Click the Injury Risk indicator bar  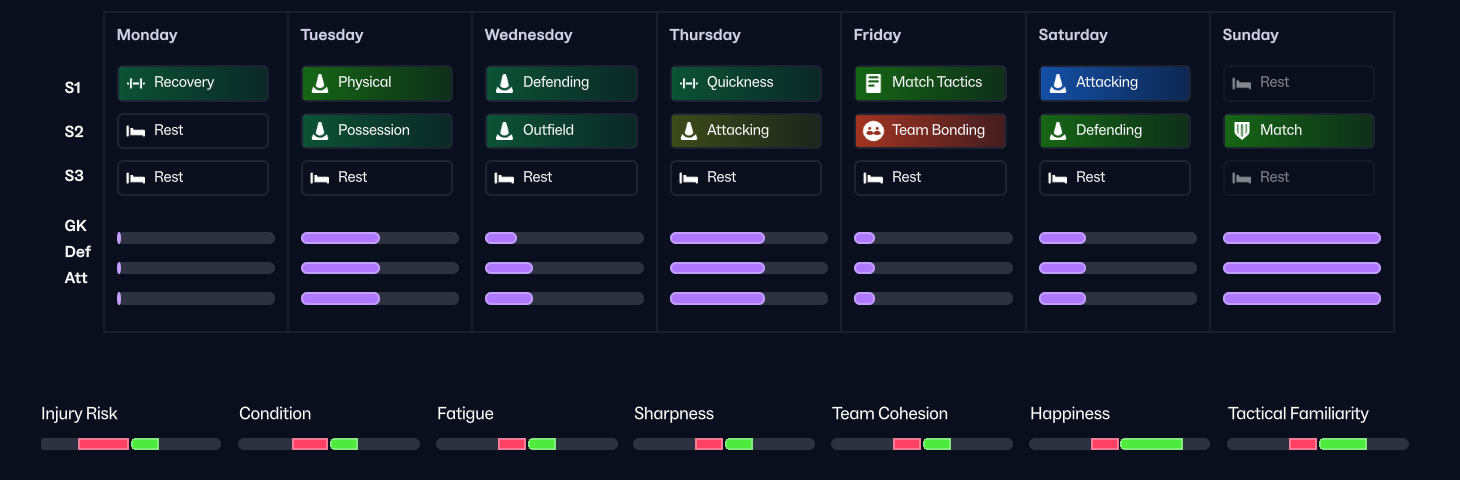[x=131, y=444]
